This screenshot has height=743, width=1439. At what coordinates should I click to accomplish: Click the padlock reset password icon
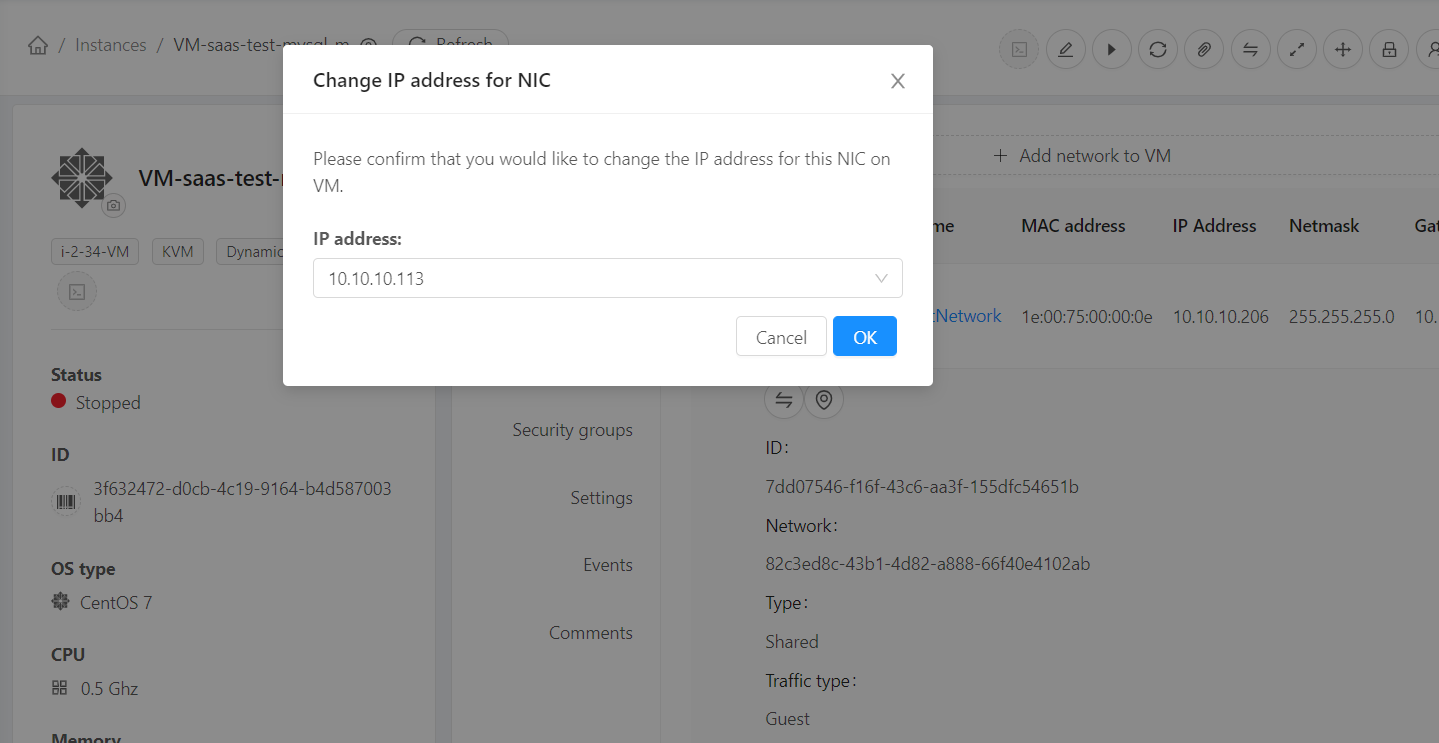click(1389, 49)
